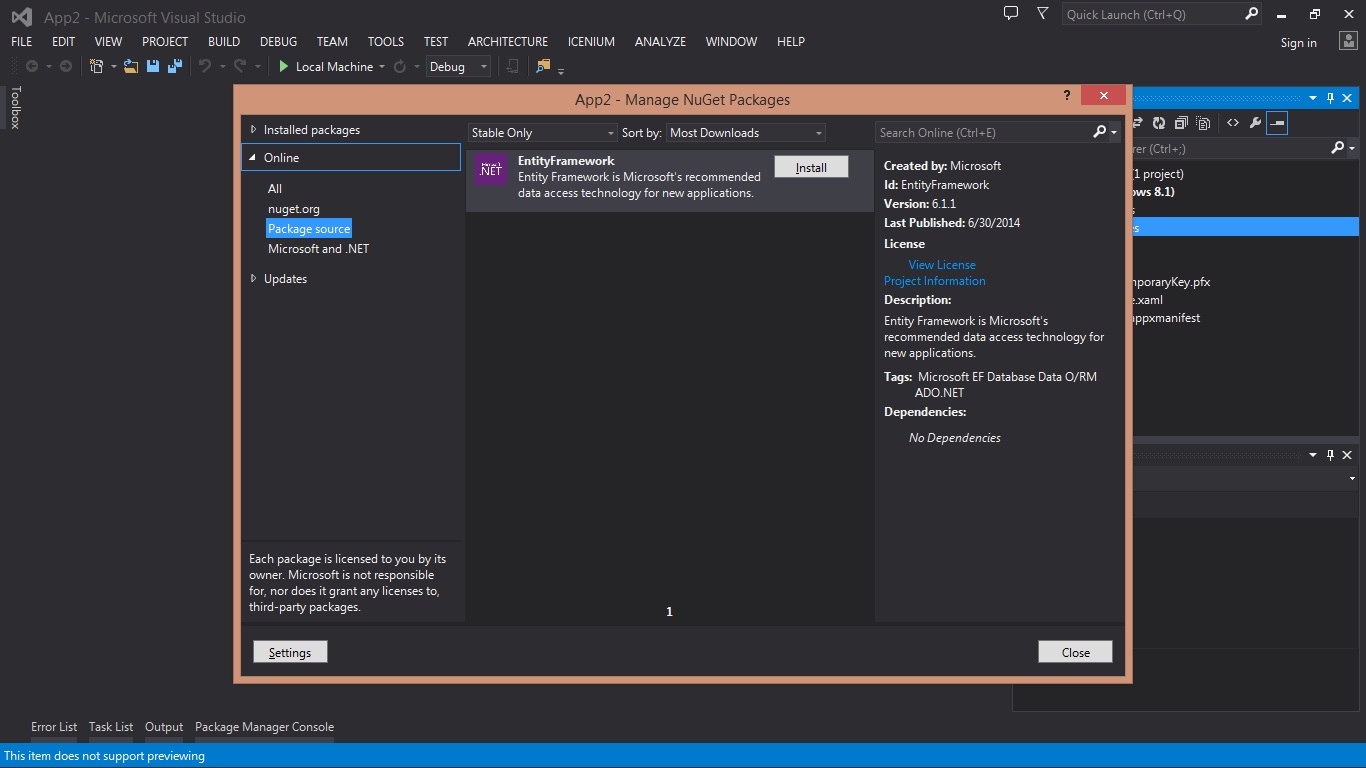Open the Debug configuration dropdown
This screenshot has width=1366, height=768.
point(458,67)
